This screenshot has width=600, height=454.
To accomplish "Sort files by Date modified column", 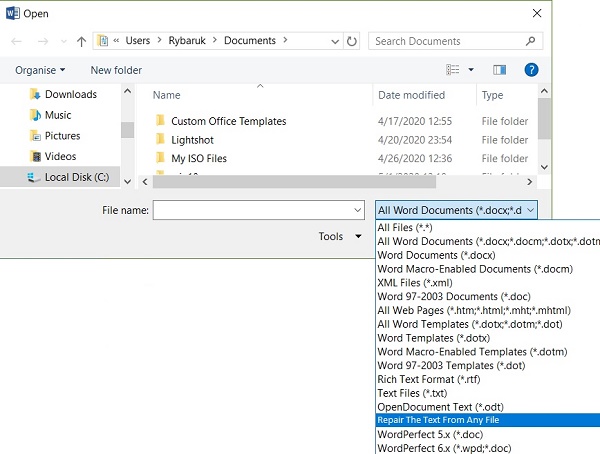I will (411, 95).
